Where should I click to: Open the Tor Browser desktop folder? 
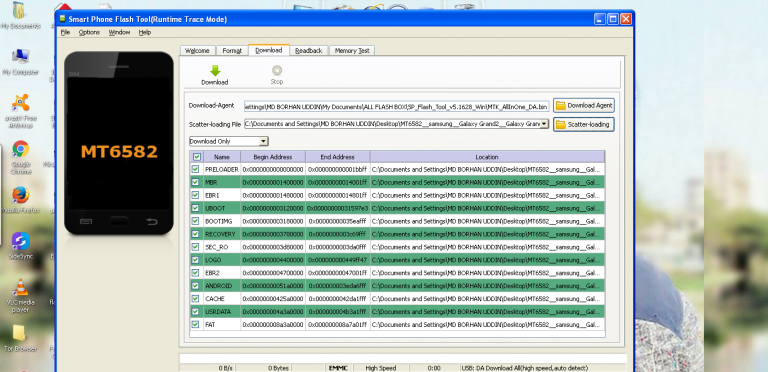tap(19, 333)
